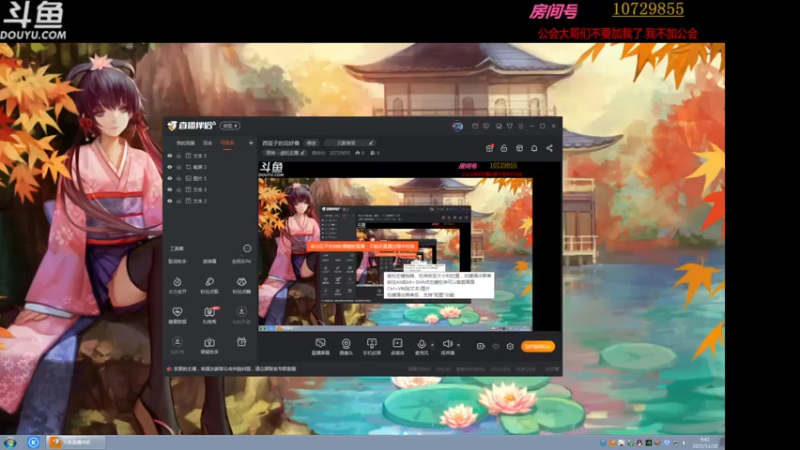Switch to the second scene tab
800x450 pixels.
click(208, 143)
